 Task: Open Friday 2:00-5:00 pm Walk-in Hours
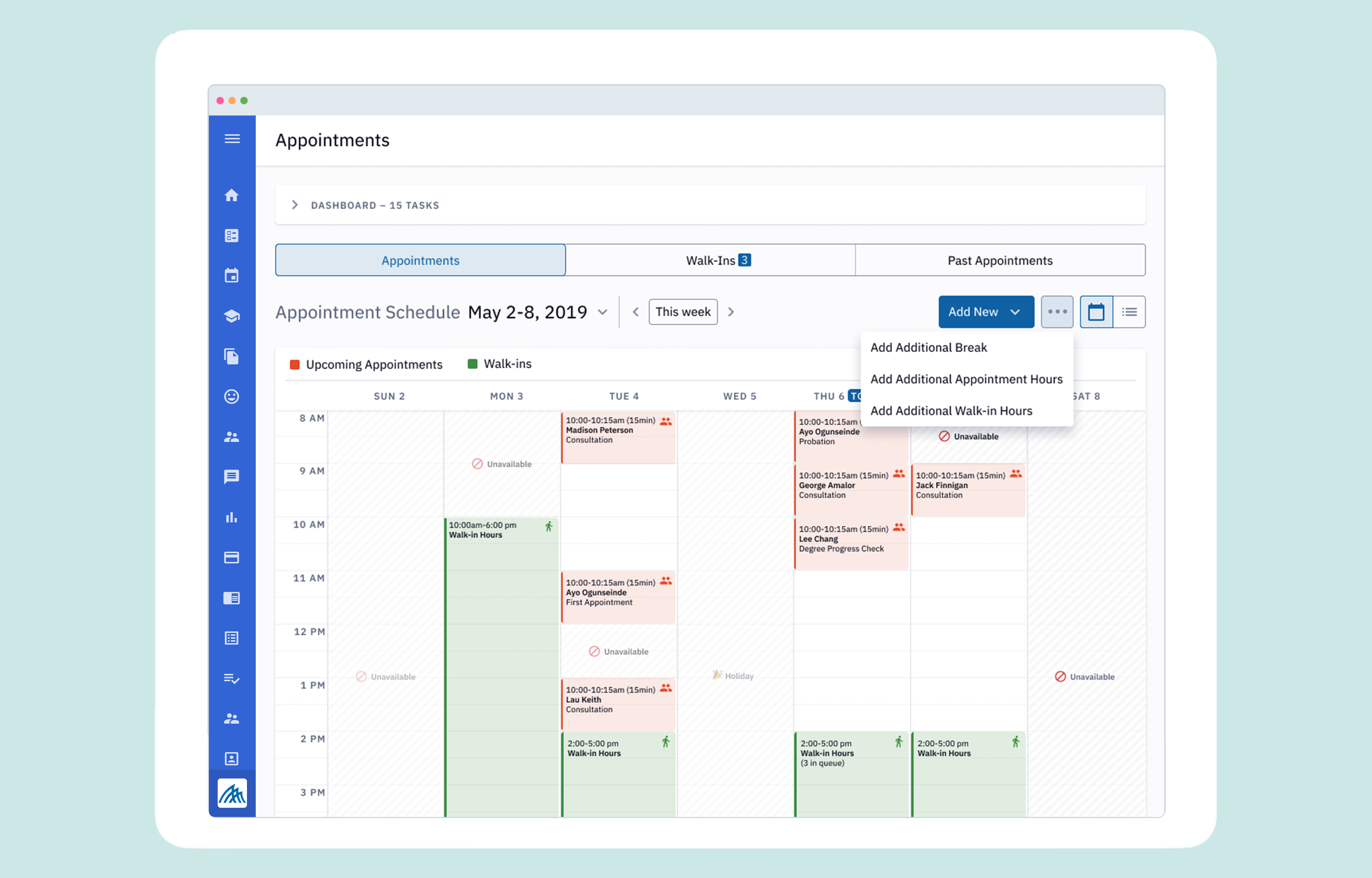(x=968, y=774)
